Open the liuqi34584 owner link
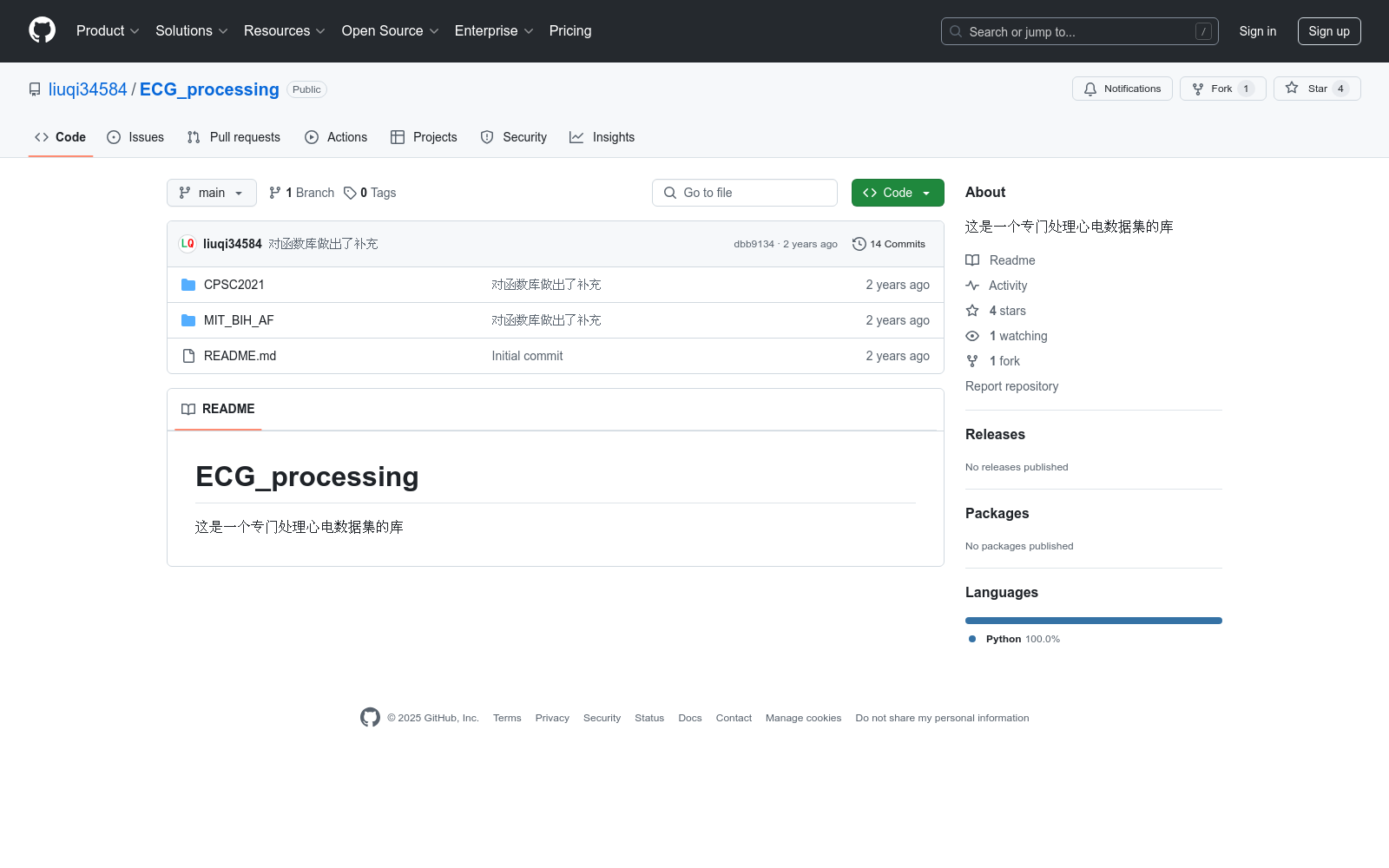The image size is (1389, 868). (x=88, y=89)
